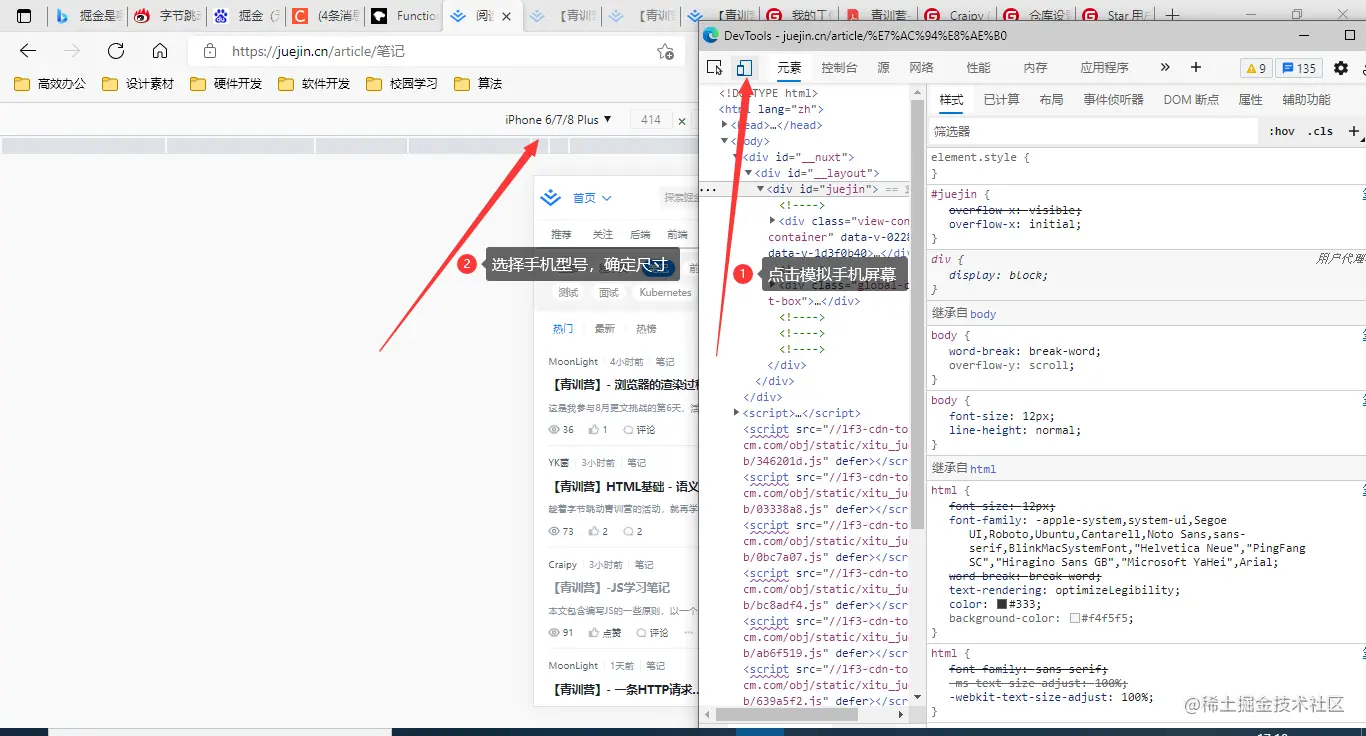Switch to the 性能 tab
Image resolution: width=1366 pixels, height=736 pixels.
pos(978,68)
